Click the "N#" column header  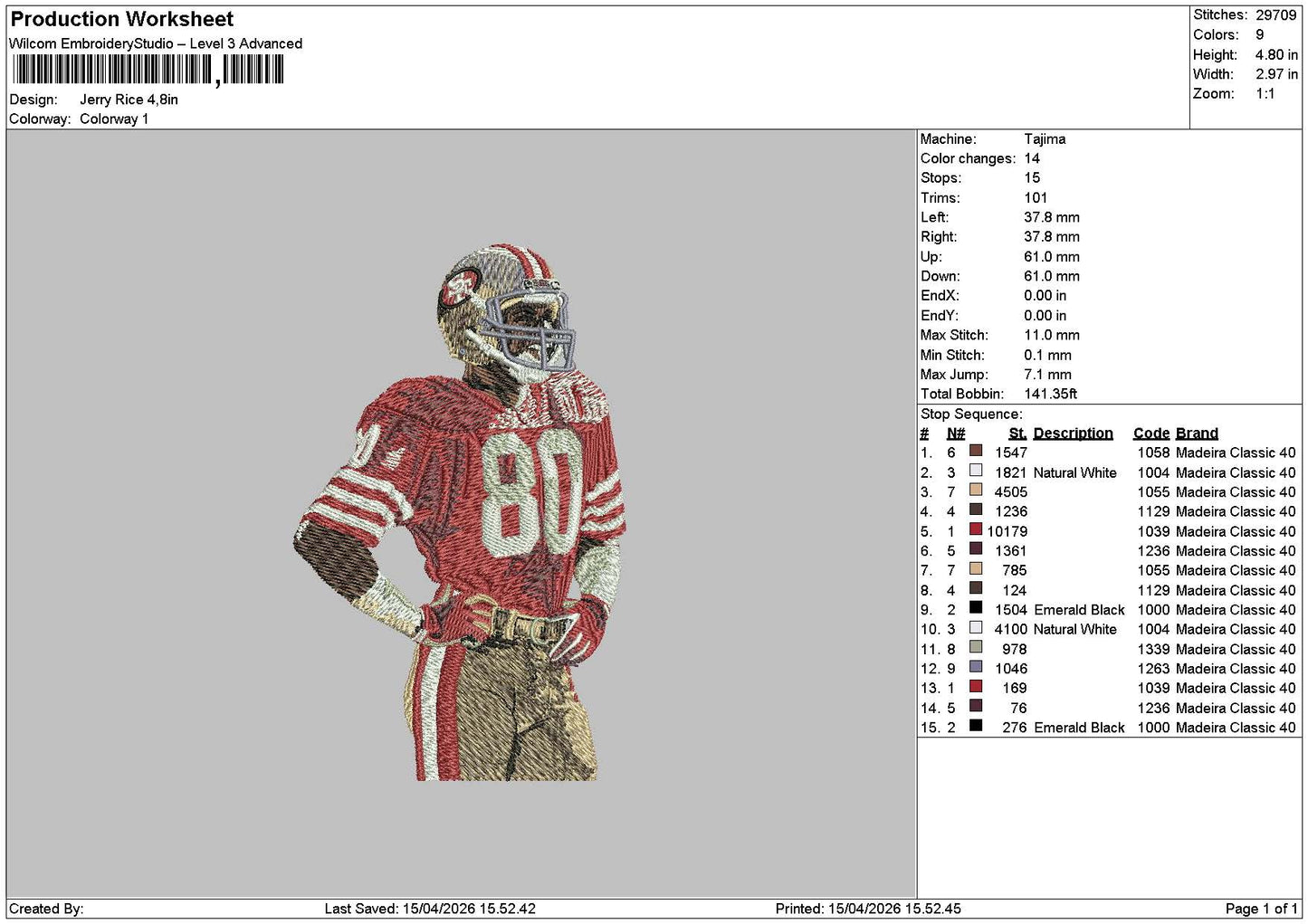coord(956,433)
